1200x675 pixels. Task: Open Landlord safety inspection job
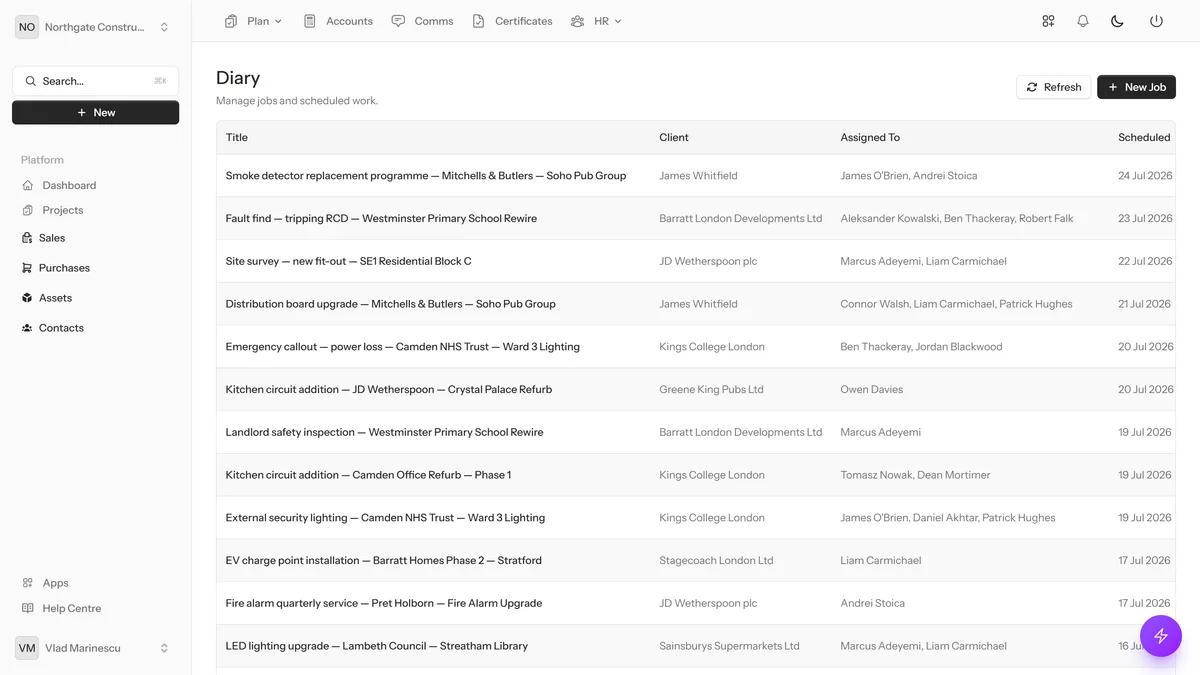(x=384, y=432)
